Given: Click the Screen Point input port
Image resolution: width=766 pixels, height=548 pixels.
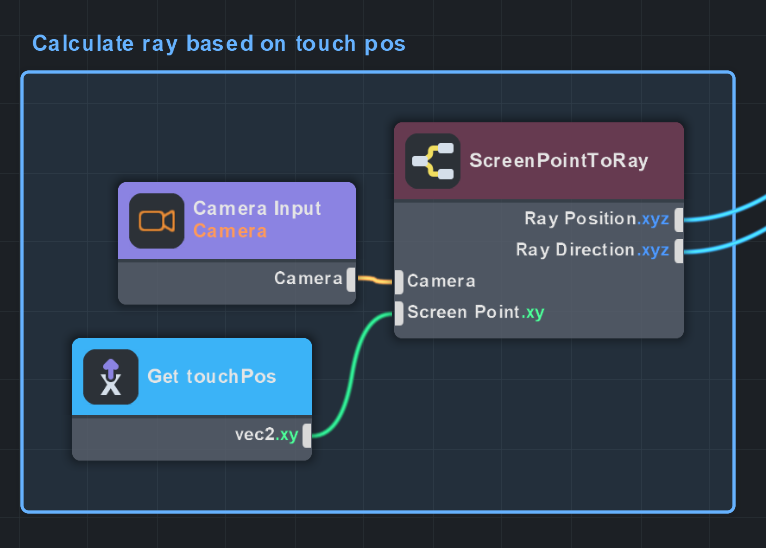Looking at the screenshot, I should [399, 313].
